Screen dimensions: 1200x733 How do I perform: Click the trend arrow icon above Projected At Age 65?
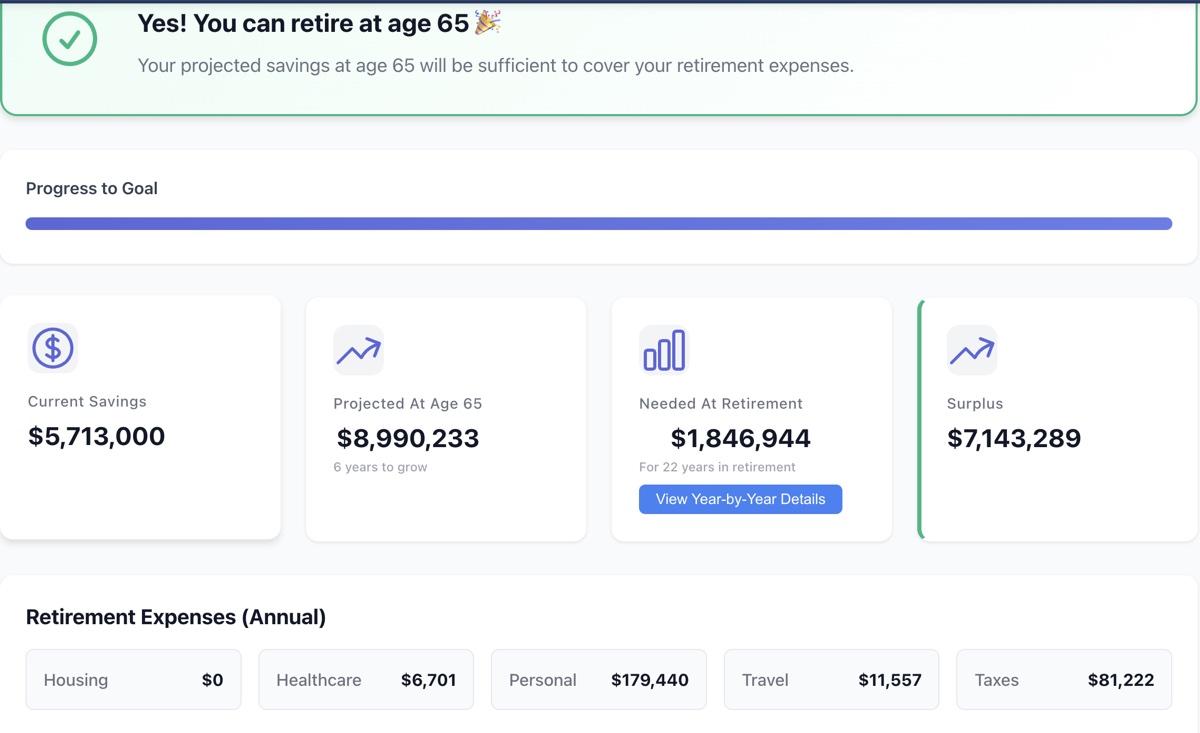point(358,350)
